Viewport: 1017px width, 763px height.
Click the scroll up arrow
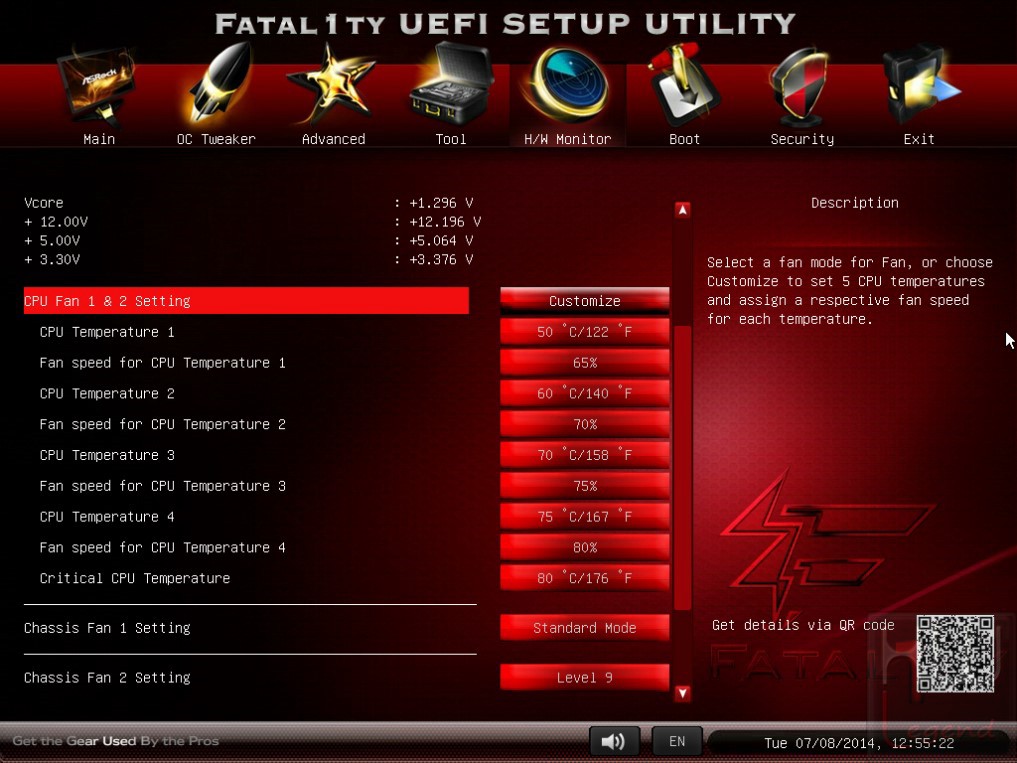[x=682, y=210]
